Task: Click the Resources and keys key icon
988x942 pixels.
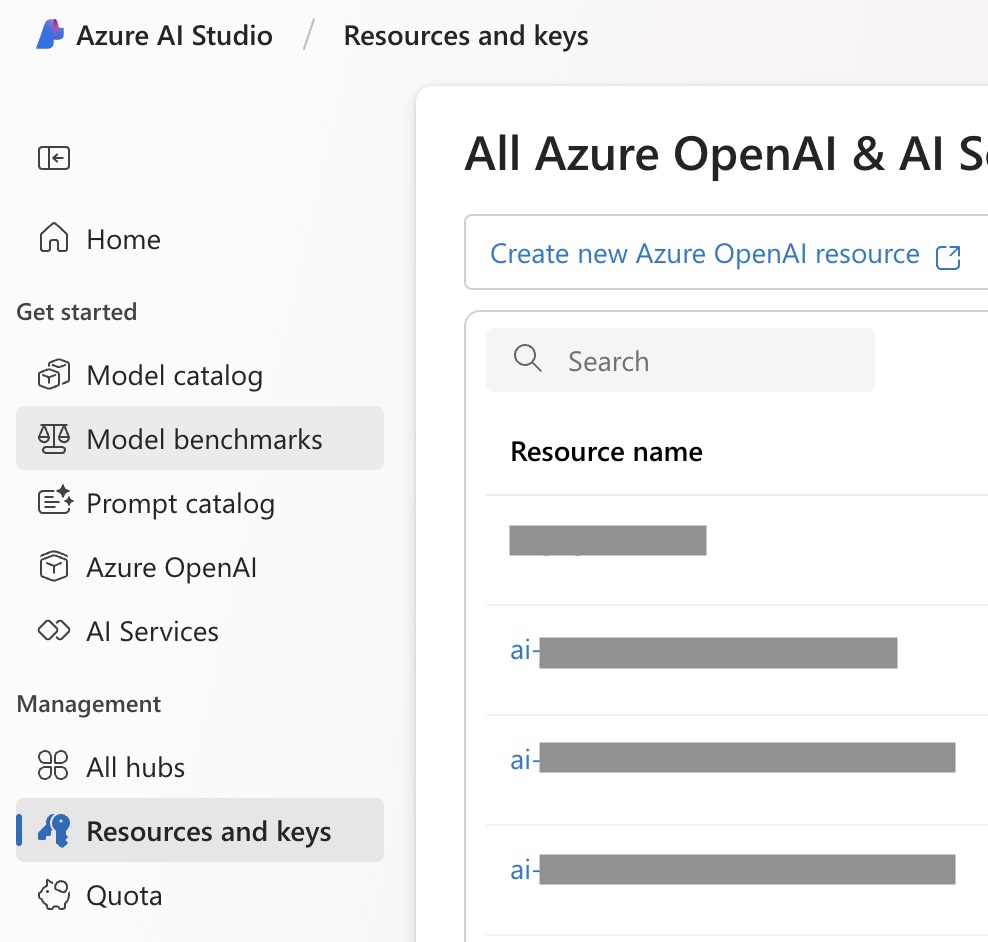Action: 54,831
